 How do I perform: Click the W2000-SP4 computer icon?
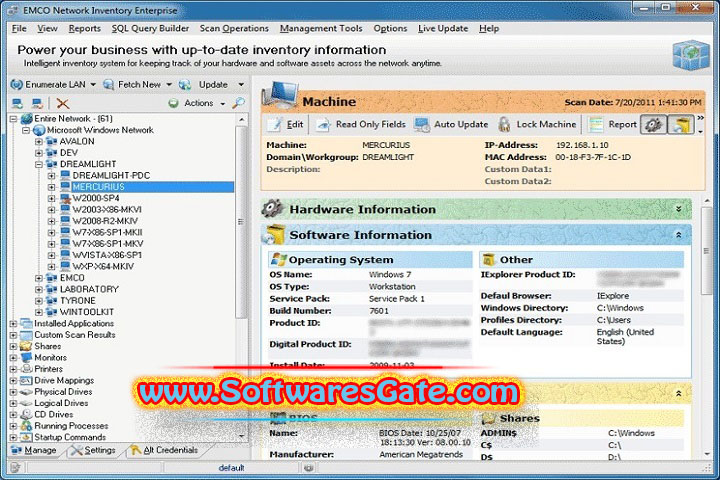click(x=65, y=198)
